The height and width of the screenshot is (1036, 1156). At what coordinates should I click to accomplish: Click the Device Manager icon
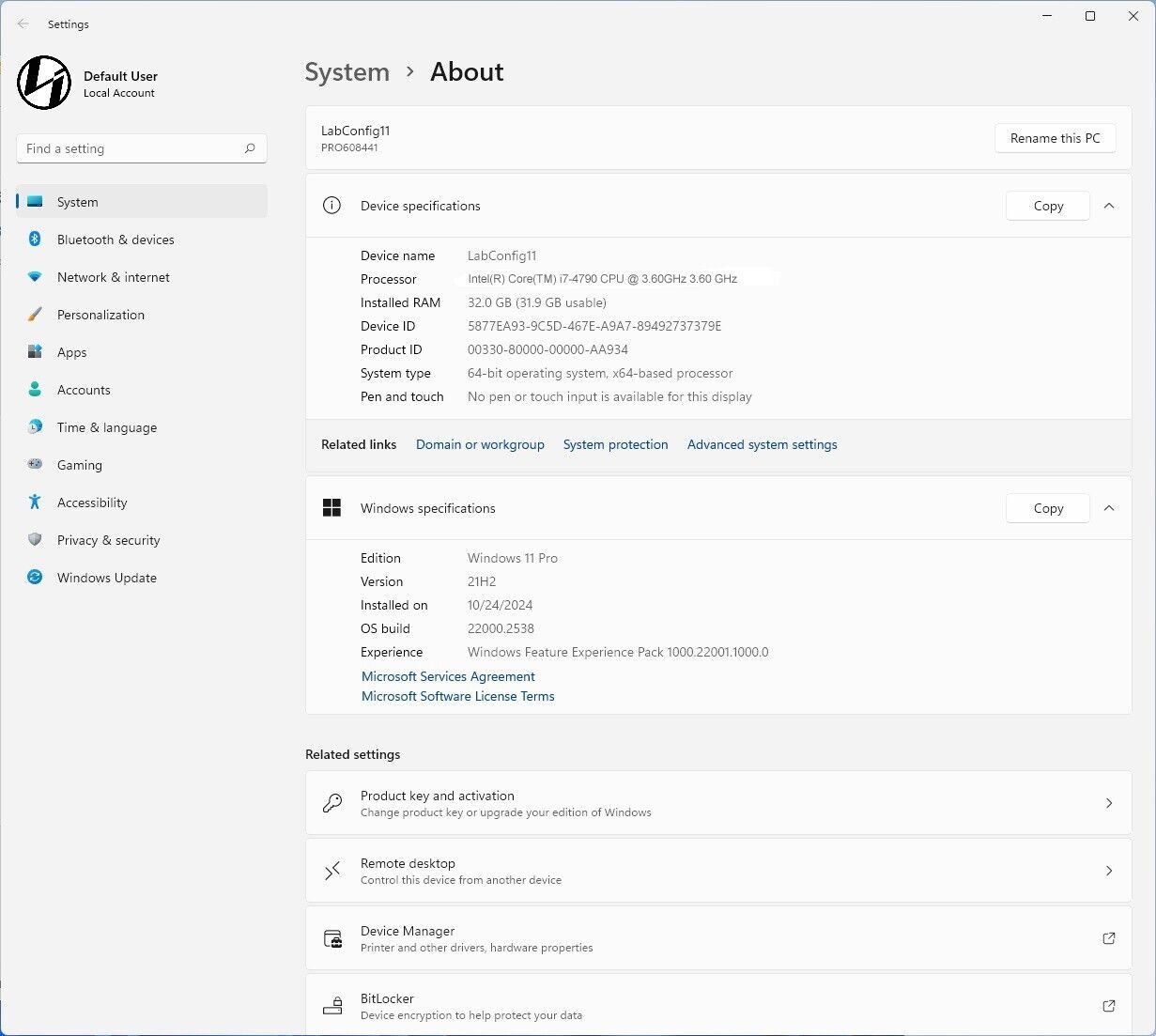(x=332, y=938)
